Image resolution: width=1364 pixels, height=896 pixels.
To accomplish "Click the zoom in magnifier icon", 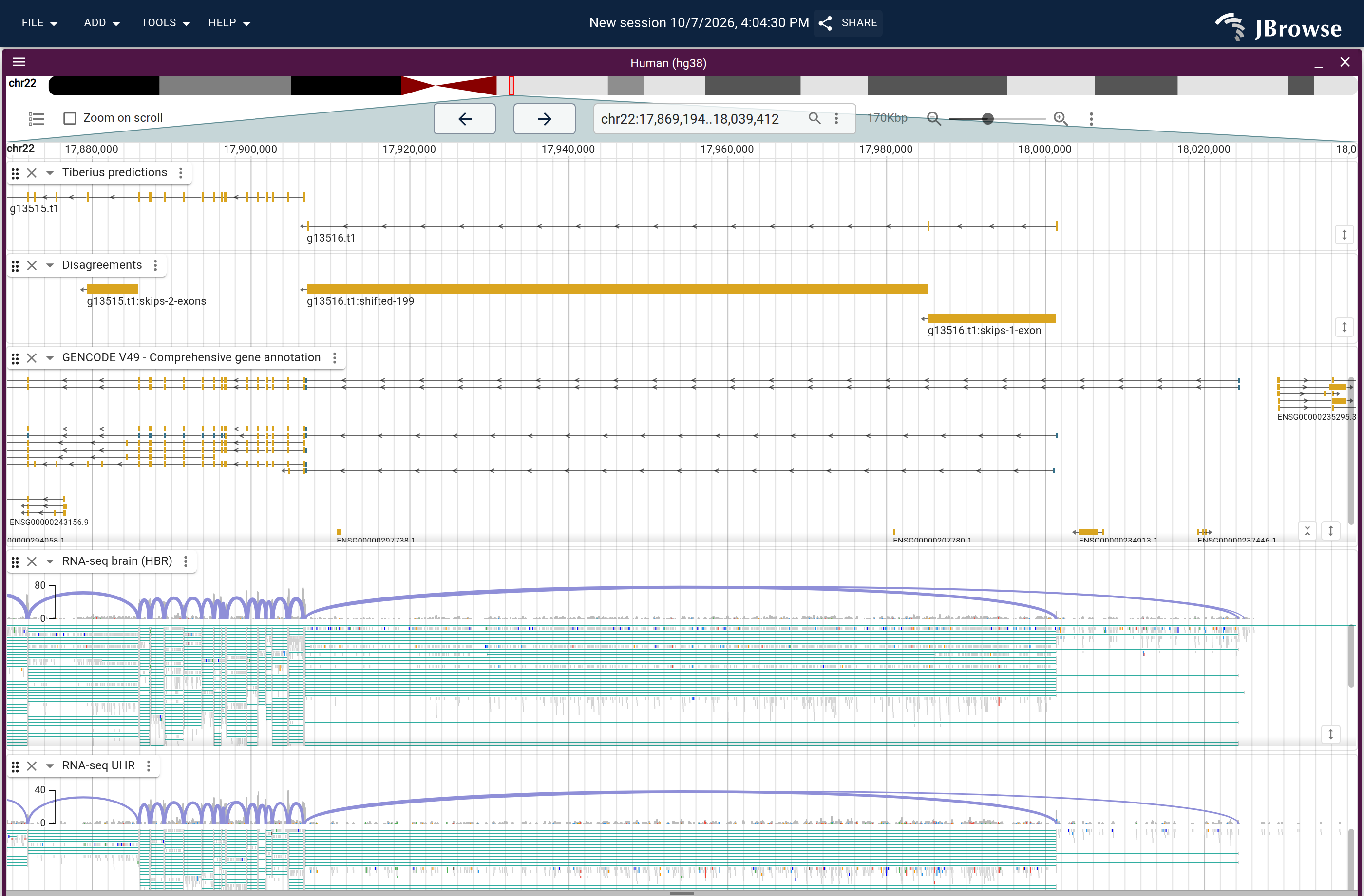I will pos(1060,119).
